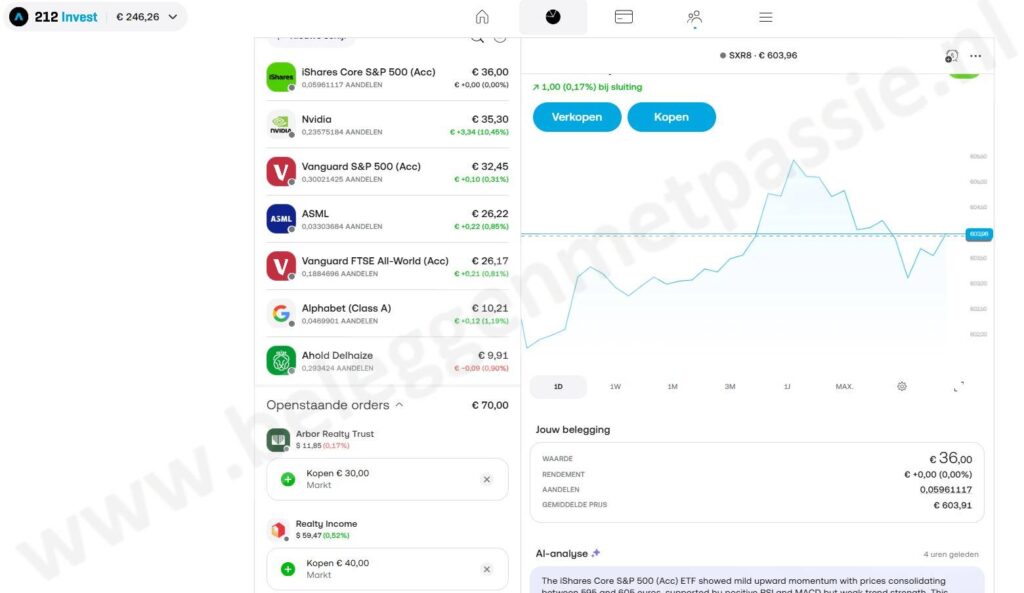This screenshot has height=593, width=1024.
Task: Open the community people icon
Action: [x=694, y=17]
